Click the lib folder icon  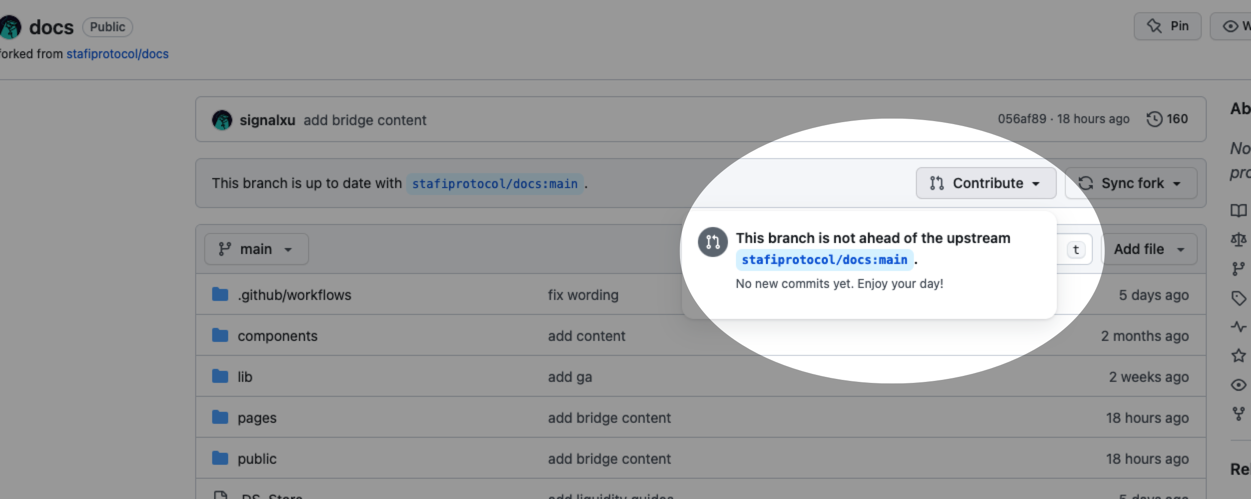tap(220, 377)
